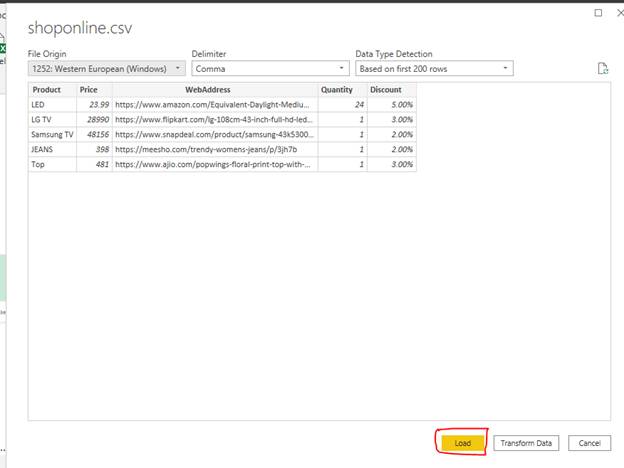Click the Samsung TV 2.00% discount cell
The image size is (624, 468).
point(392,135)
